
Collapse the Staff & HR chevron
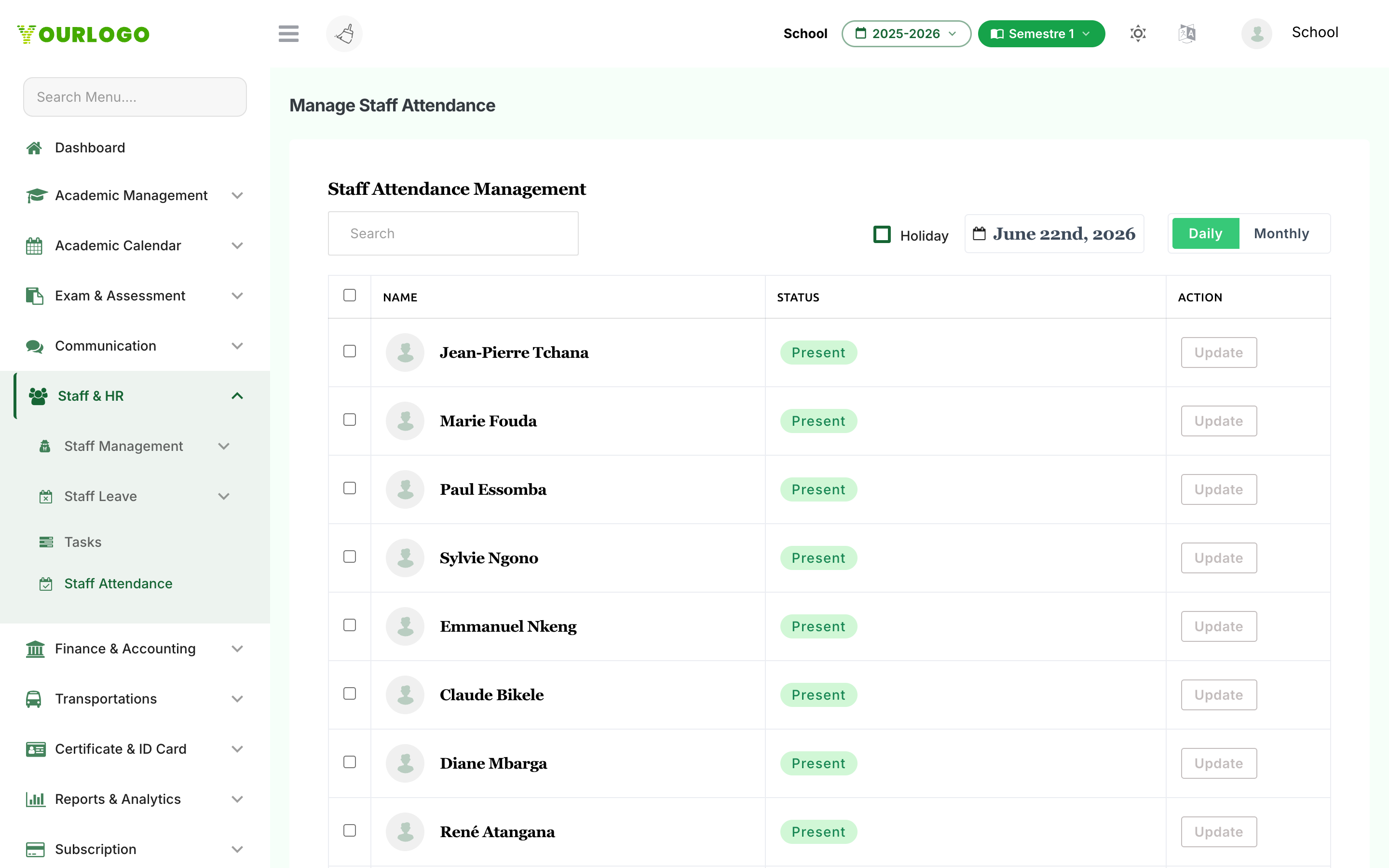pos(237,396)
